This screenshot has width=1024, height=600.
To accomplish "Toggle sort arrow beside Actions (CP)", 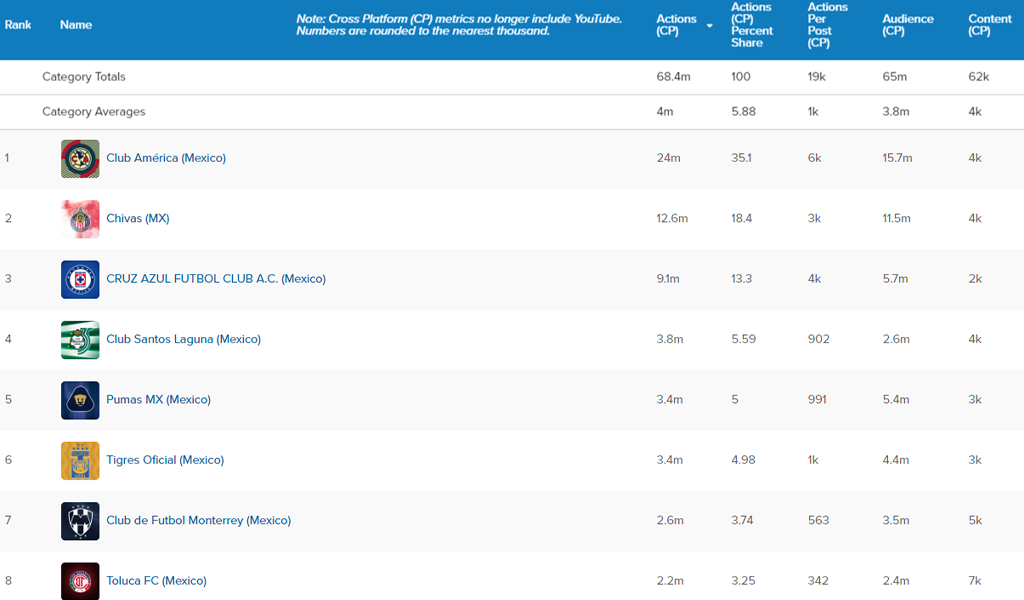I will point(709,25).
